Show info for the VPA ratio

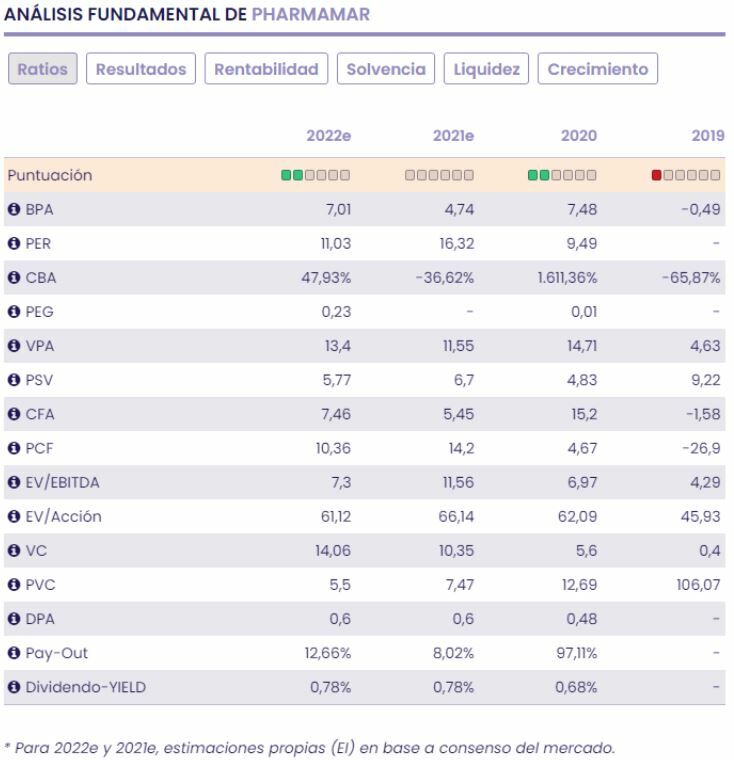[x=14, y=346]
